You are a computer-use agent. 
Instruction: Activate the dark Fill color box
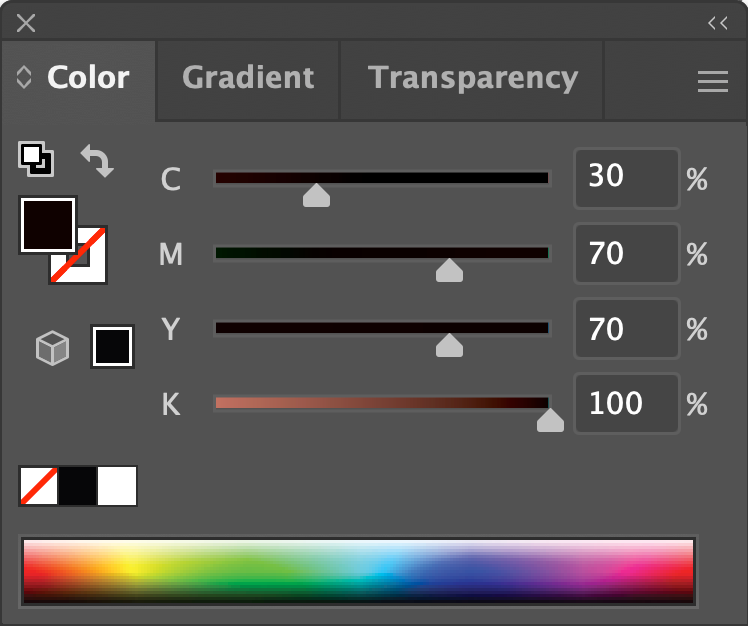coord(46,224)
